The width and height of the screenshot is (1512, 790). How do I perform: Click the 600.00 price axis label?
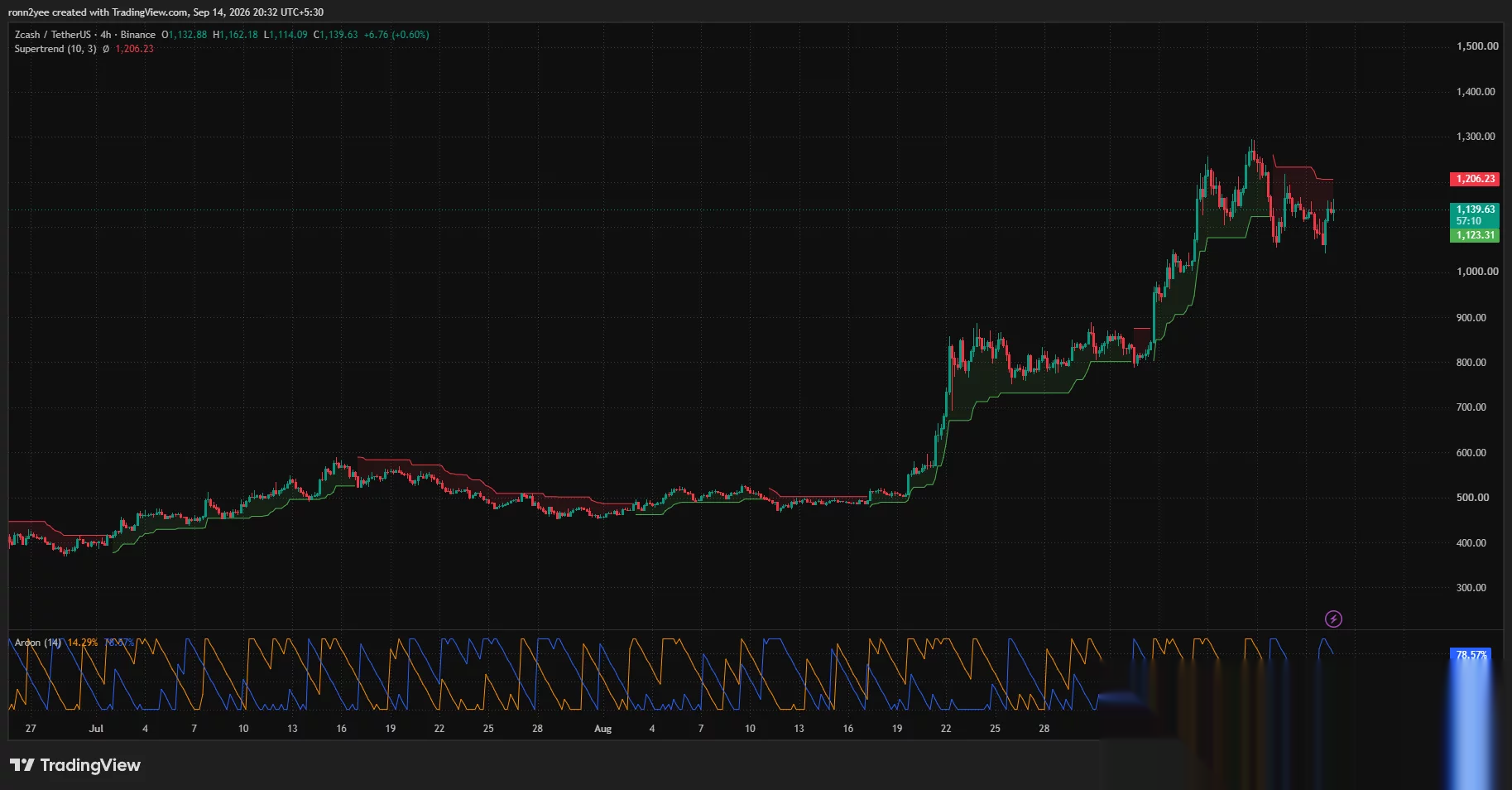tap(1471, 453)
